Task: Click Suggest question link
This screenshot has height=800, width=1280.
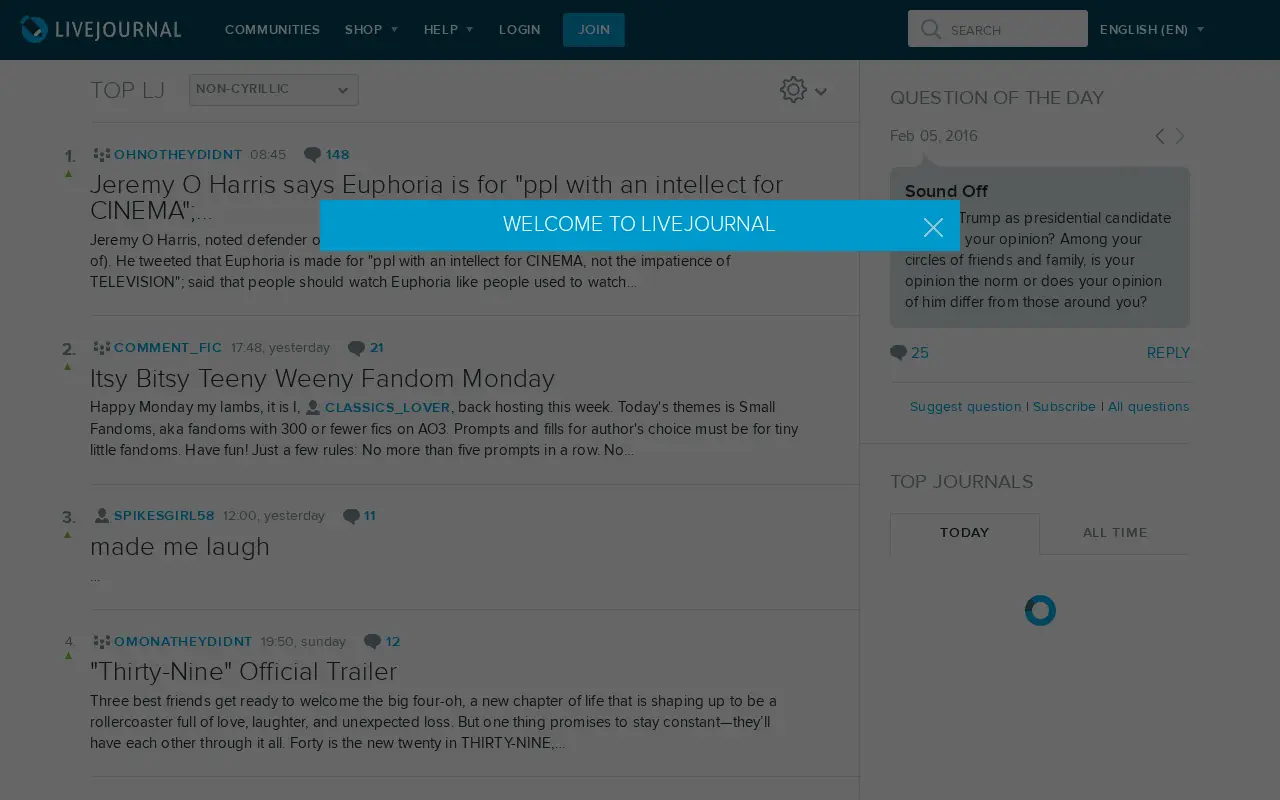Action: tap(965, 407)
